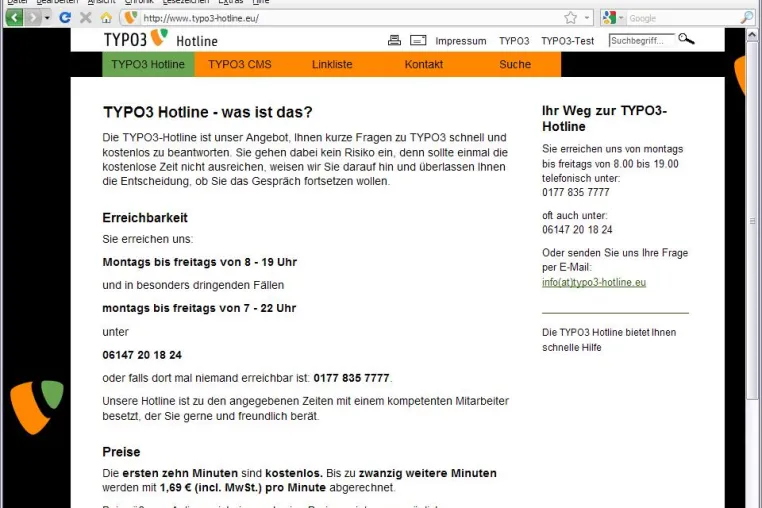The width and height of the screenshot is (762, 508).
Task: Select the TYPO3 CMS navigation tab
Action: point(240,65)
